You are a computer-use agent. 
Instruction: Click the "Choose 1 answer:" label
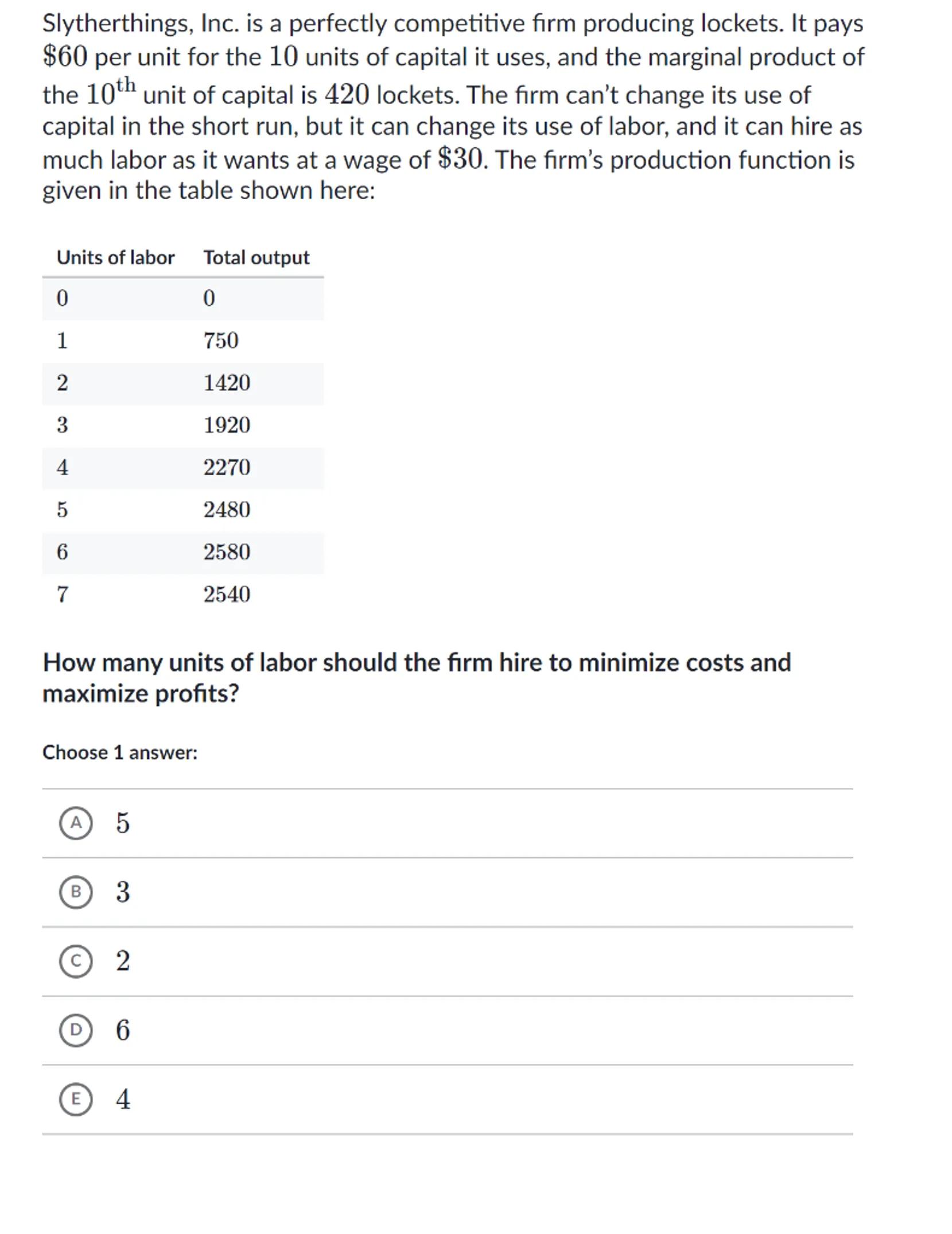tap(120, 752)
